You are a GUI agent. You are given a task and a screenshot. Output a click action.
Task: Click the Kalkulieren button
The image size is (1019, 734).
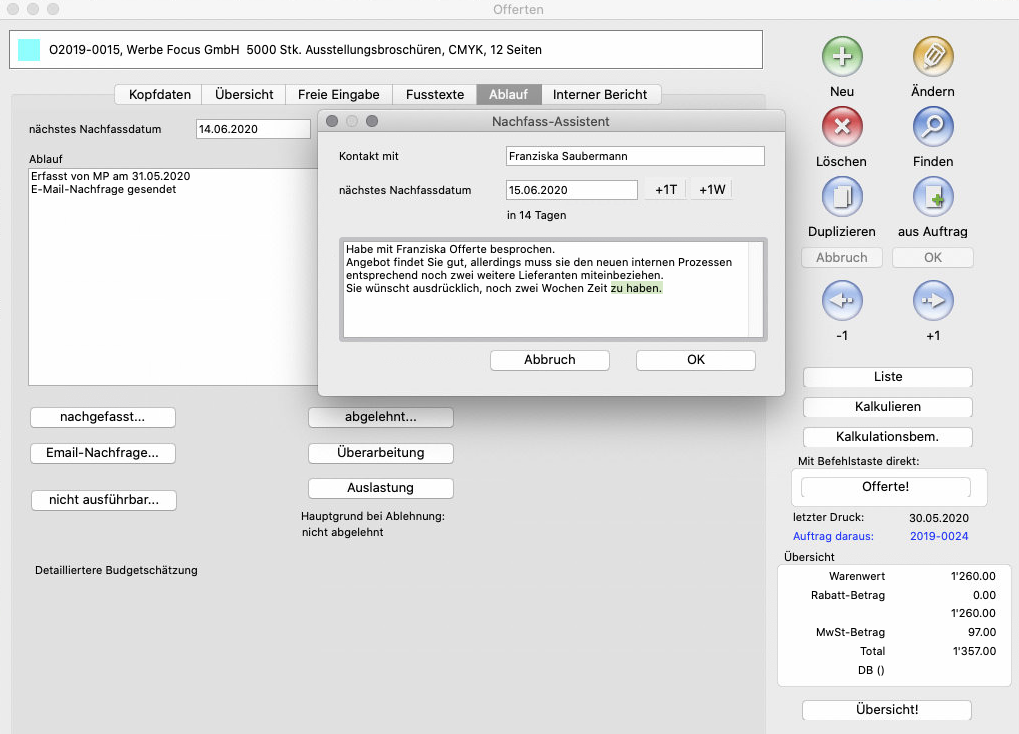[x=888, y=407]
